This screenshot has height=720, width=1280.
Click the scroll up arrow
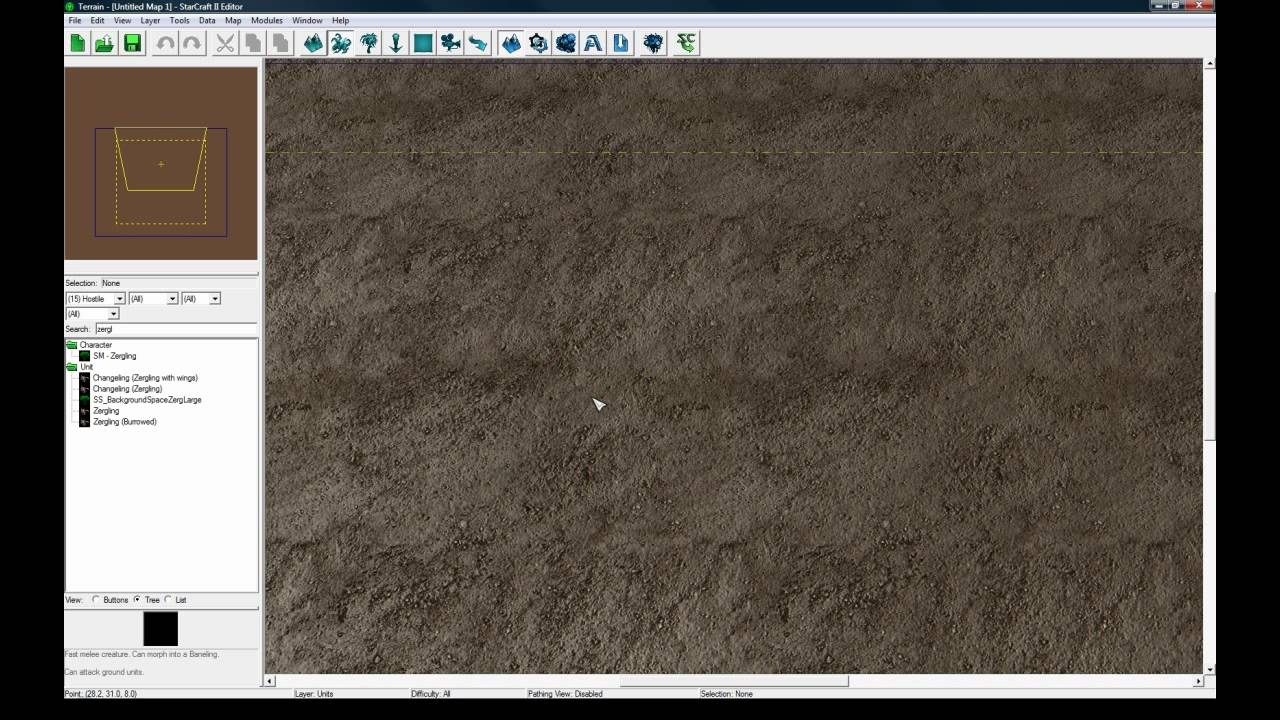click(1210, 64)
